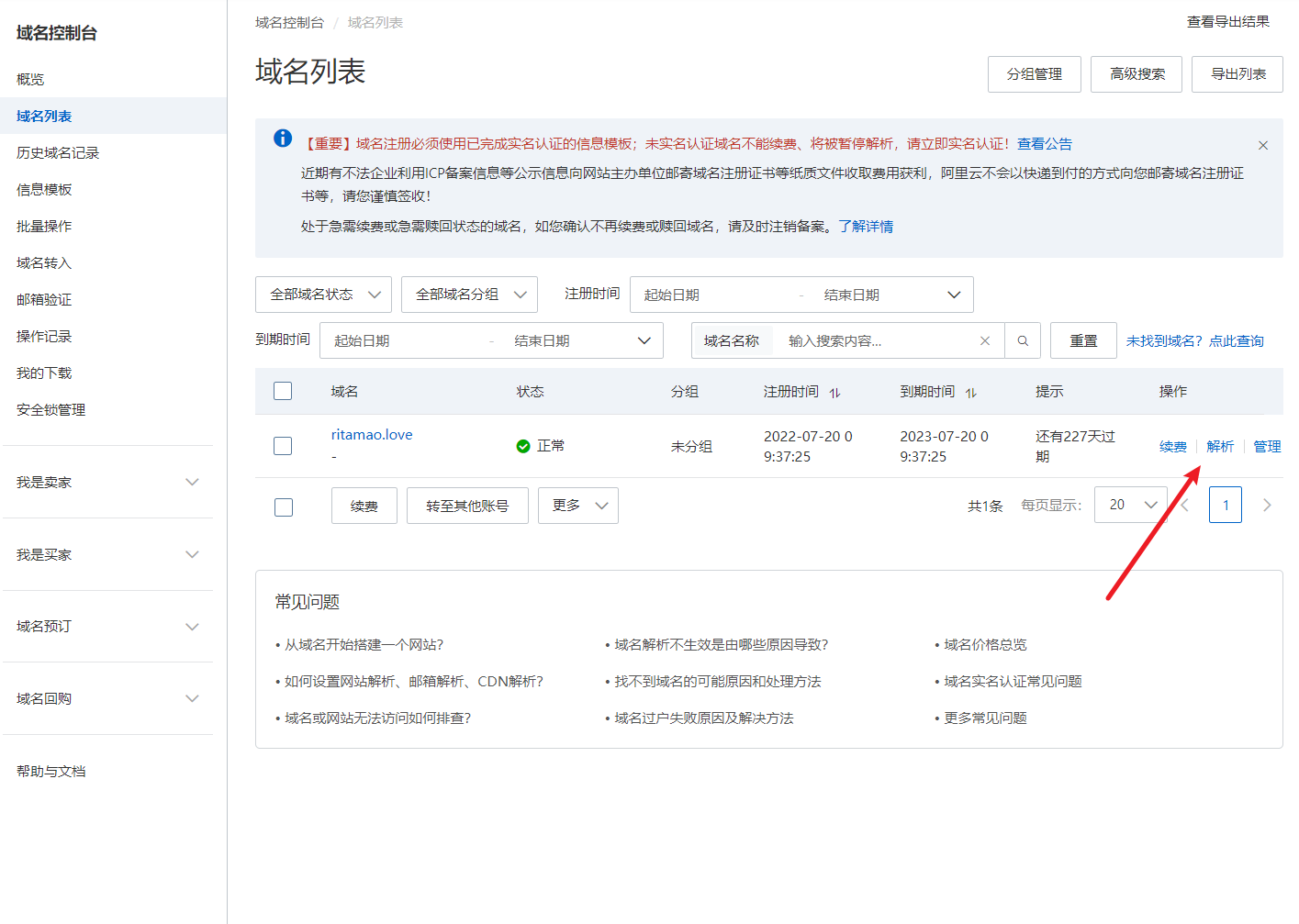The height and width of the screenshot is (924, 1299).
Task: Open the 全部域名分组 dropdown
Action: click(x=469, y=295)
